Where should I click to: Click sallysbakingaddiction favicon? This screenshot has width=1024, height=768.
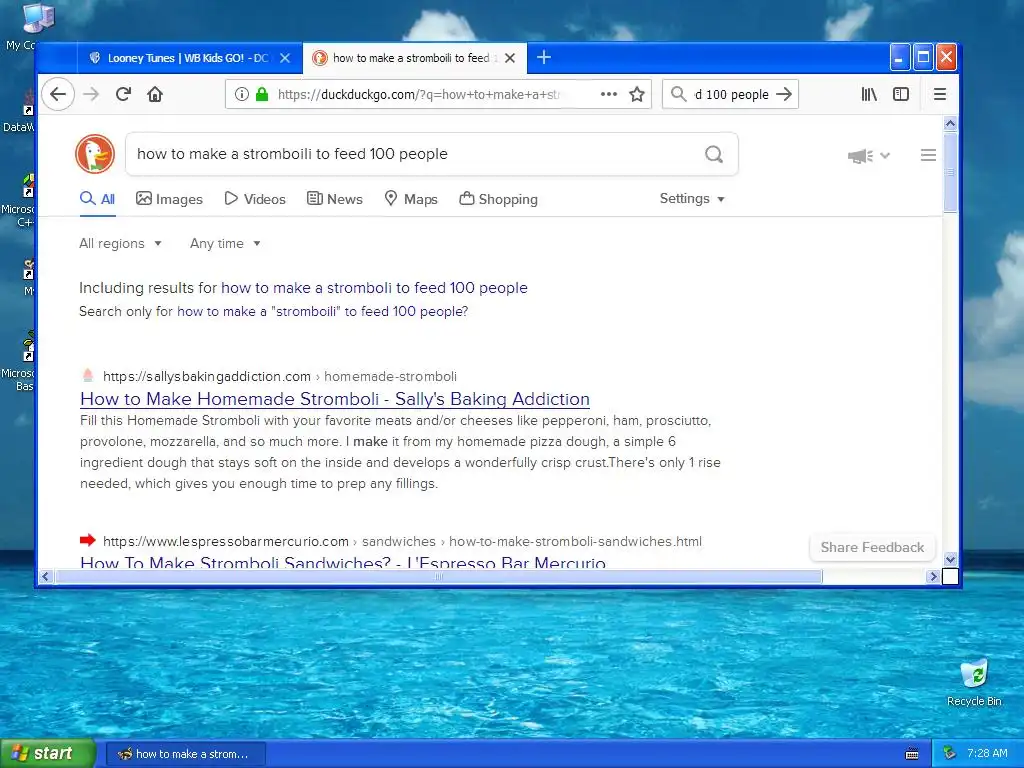click(x=88, y=376)
